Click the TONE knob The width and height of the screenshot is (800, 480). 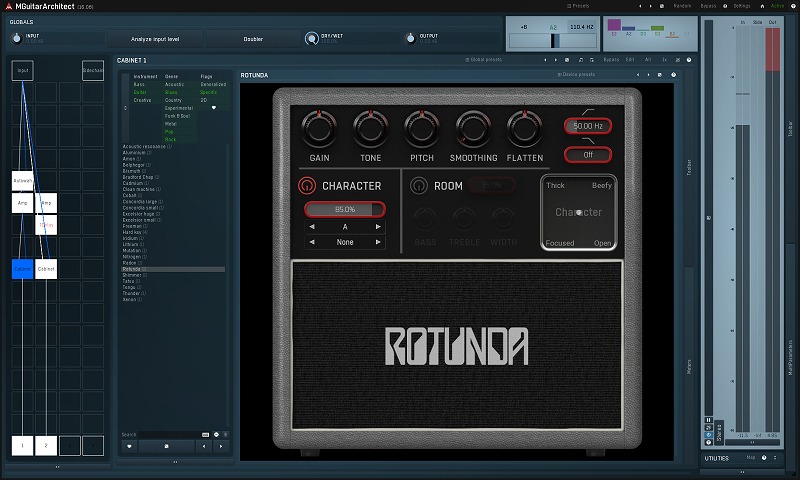click(370, 129)
